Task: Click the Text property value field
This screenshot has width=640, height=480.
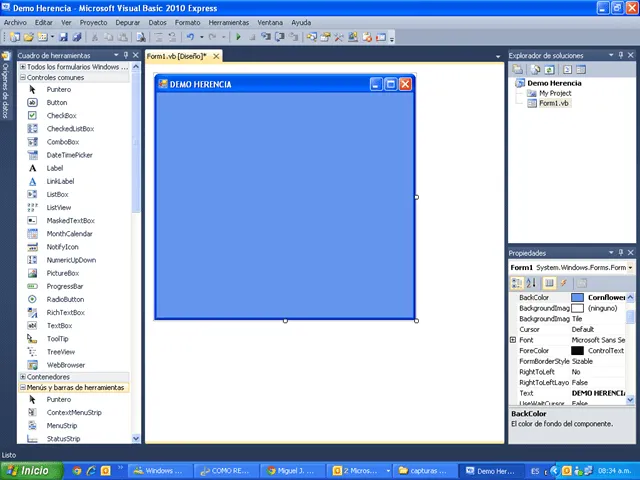Action: (598, 393)
